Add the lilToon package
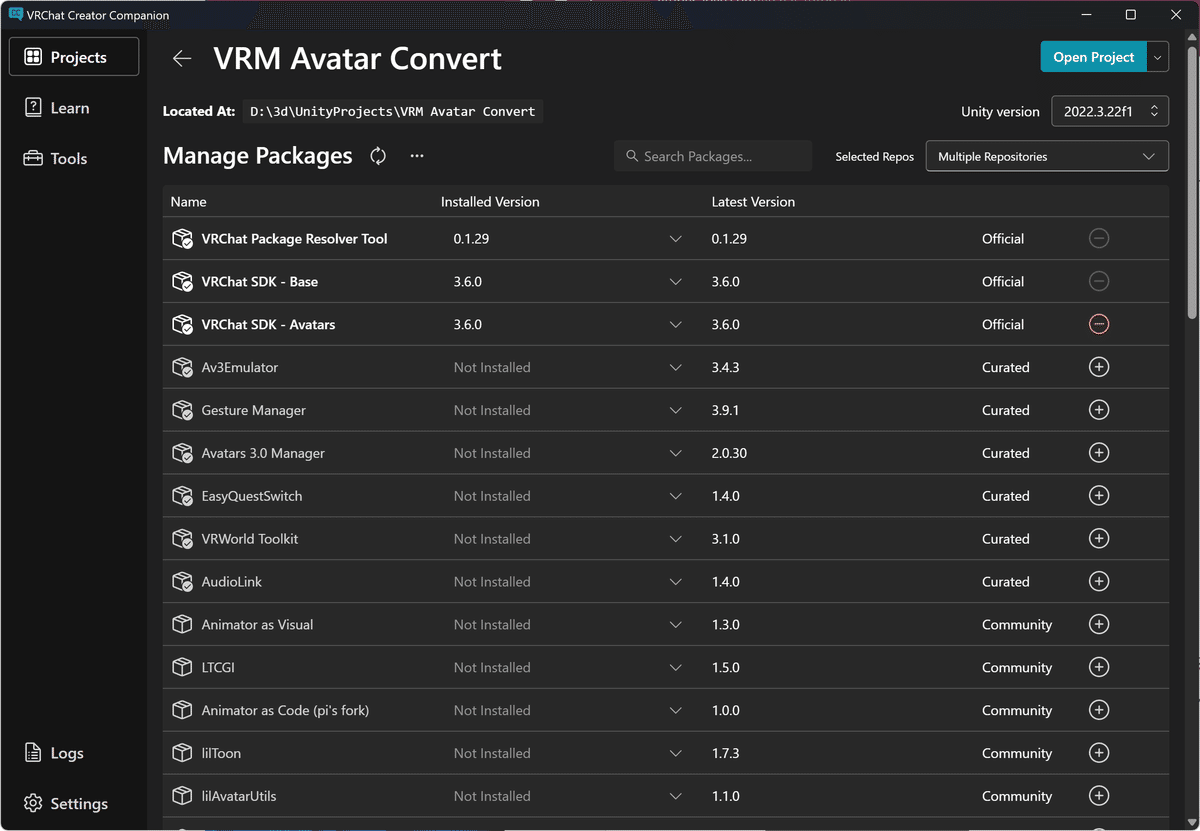The width and height of the screenshot is (1200, 831). 1099,753
